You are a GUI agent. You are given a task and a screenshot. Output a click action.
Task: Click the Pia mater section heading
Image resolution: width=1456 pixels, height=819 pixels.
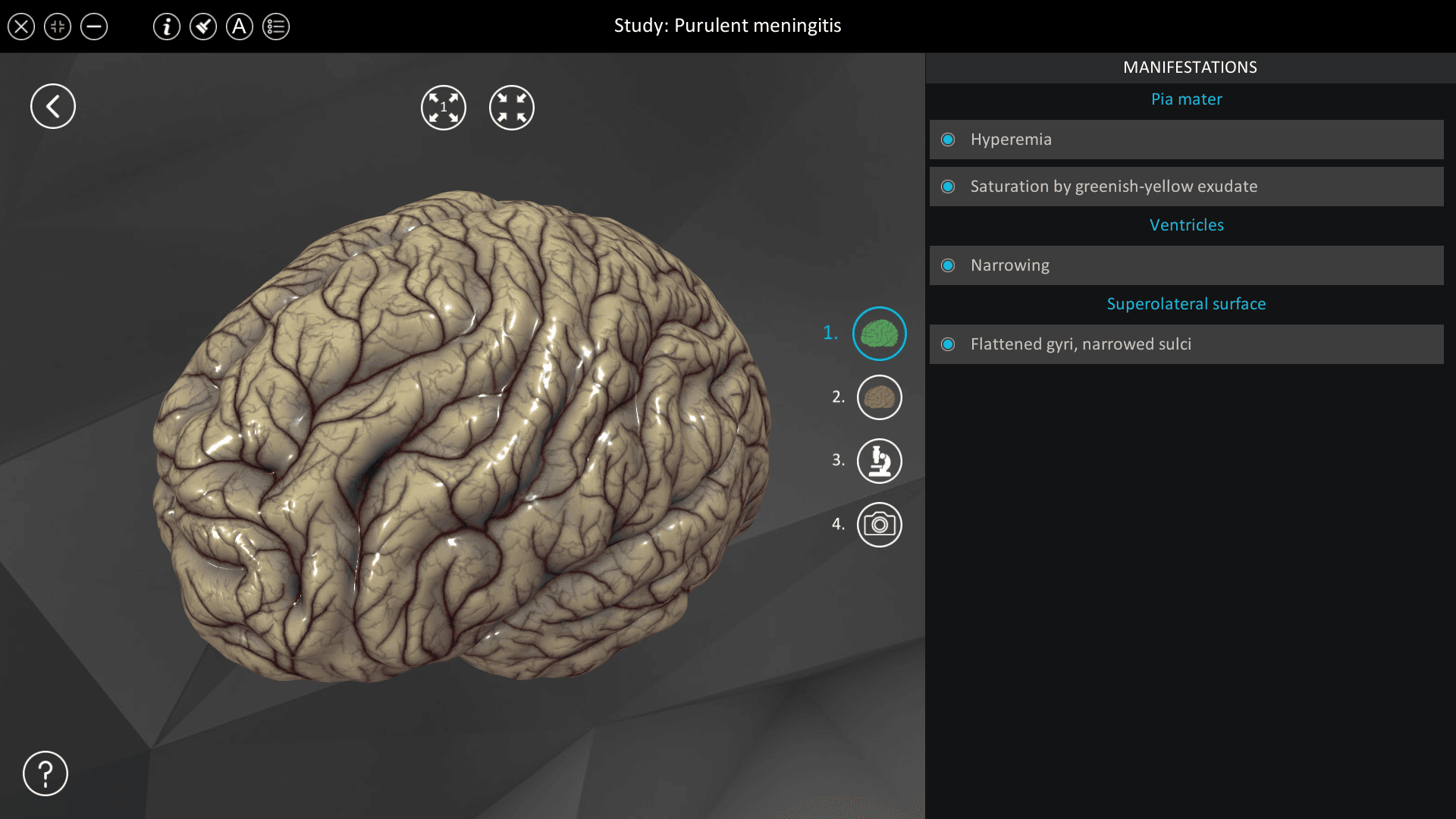click(x=1186, y=99)
